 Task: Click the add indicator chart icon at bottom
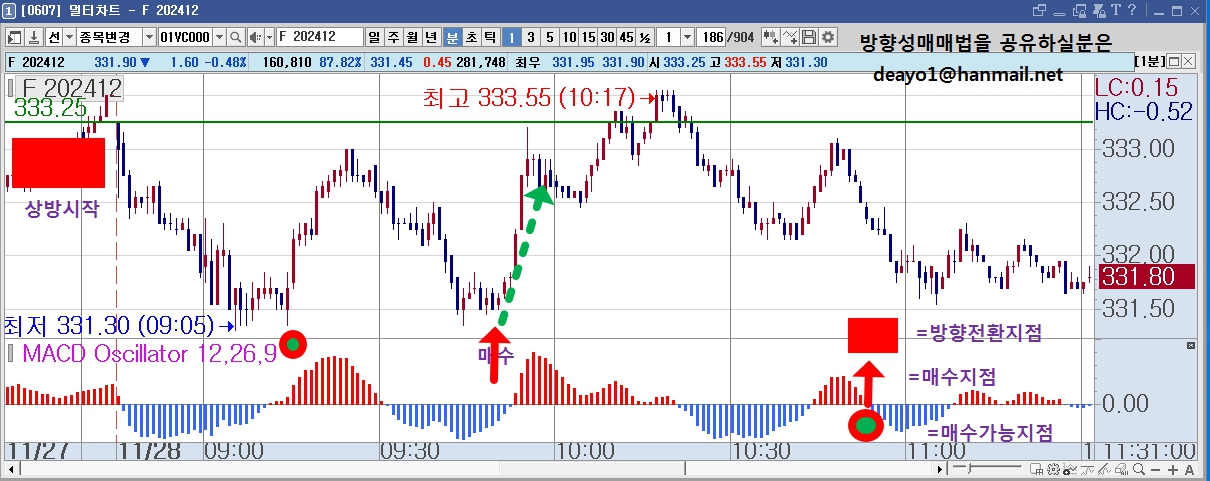[x=1070, y=470]
